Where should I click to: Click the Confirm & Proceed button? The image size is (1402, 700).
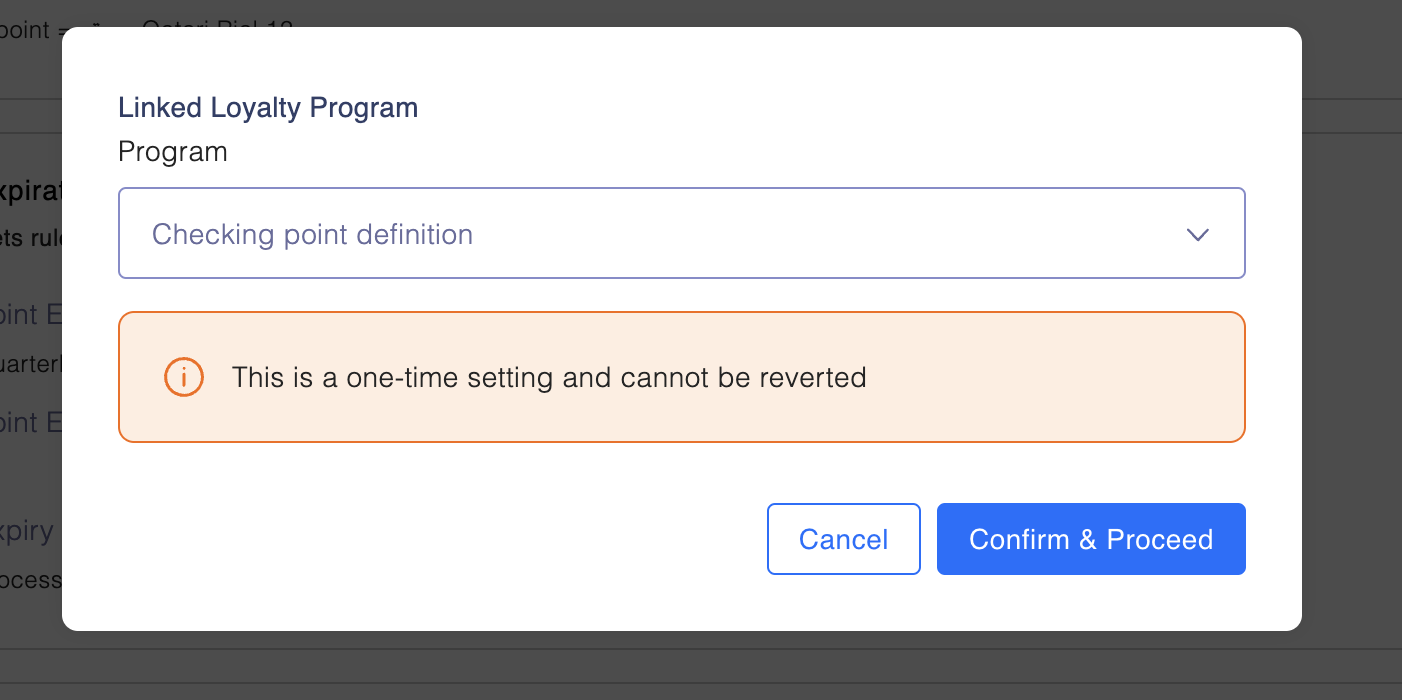pyautogui.click(x=1091, y=539)
